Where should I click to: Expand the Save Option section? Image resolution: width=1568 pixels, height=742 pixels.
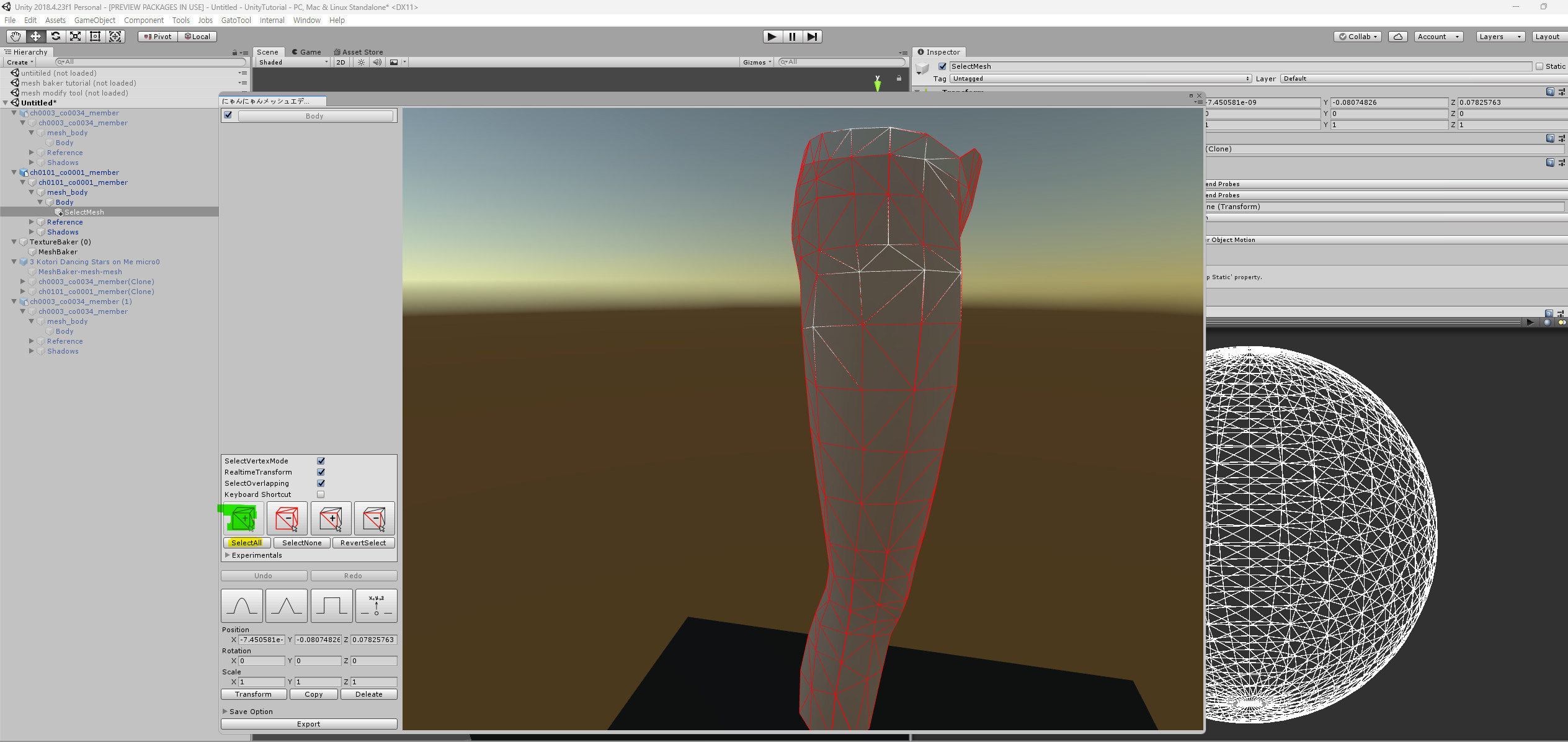pos(225,712)
